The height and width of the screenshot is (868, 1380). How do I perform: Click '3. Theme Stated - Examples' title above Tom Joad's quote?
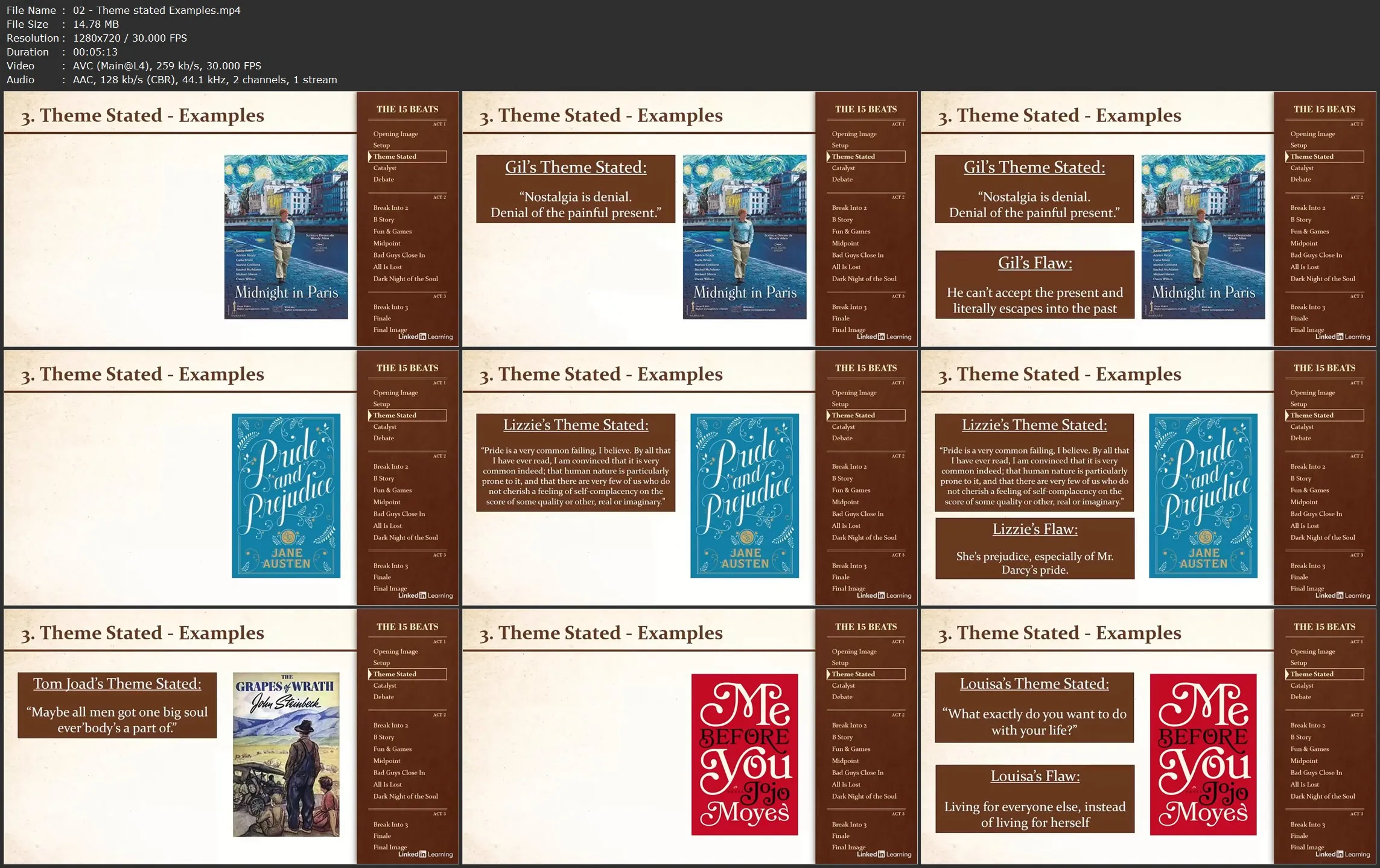[142, 633]
